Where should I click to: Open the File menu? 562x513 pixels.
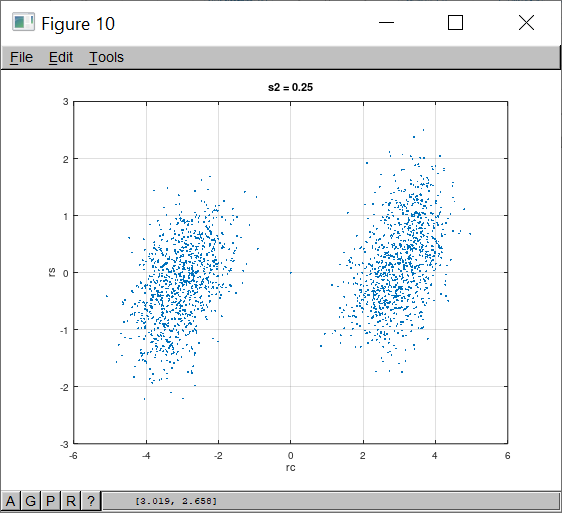21,57
